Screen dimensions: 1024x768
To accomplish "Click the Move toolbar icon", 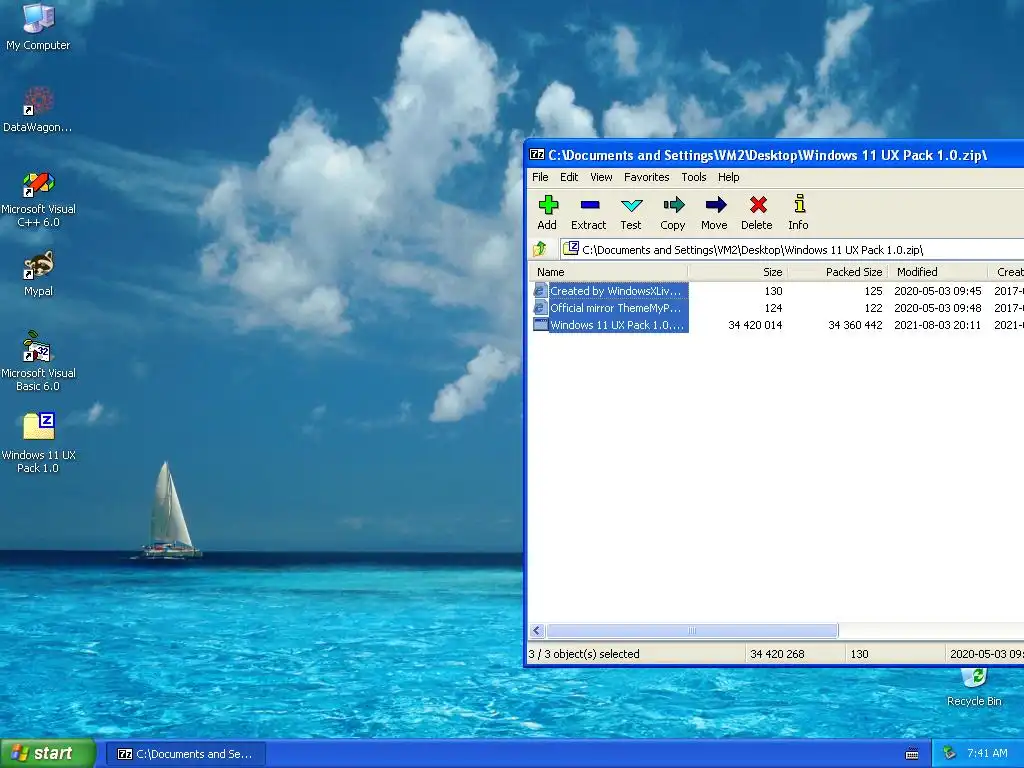I will click(715, 205).
